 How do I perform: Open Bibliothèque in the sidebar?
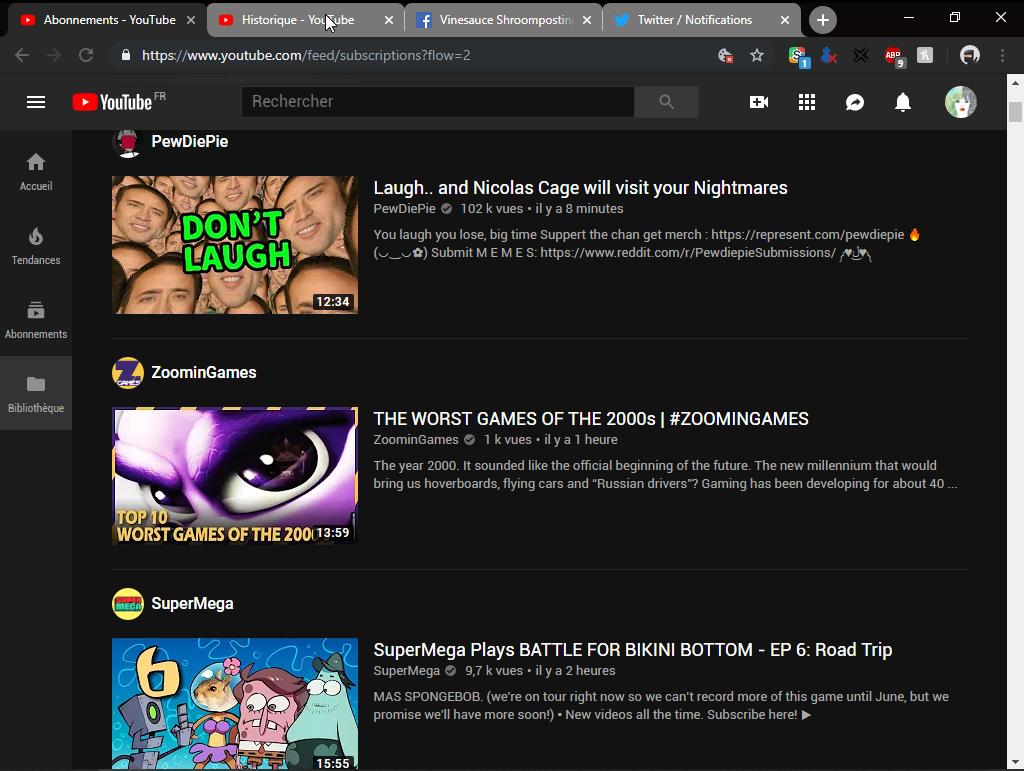pos(36,393)
